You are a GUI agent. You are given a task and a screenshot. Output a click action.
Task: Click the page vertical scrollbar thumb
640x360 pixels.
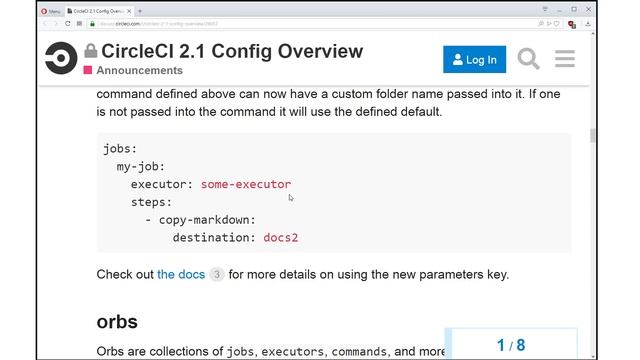tap(592, 135)
